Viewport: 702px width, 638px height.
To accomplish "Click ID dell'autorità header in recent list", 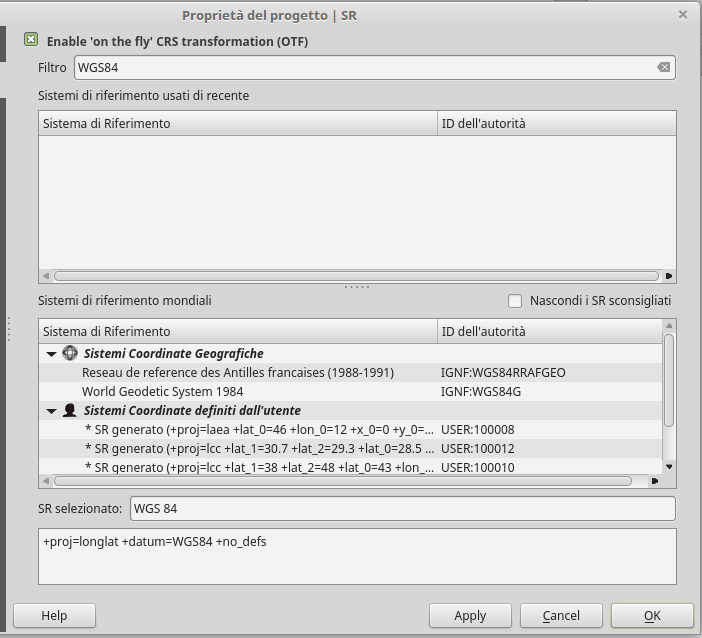I will pos(556,123).
